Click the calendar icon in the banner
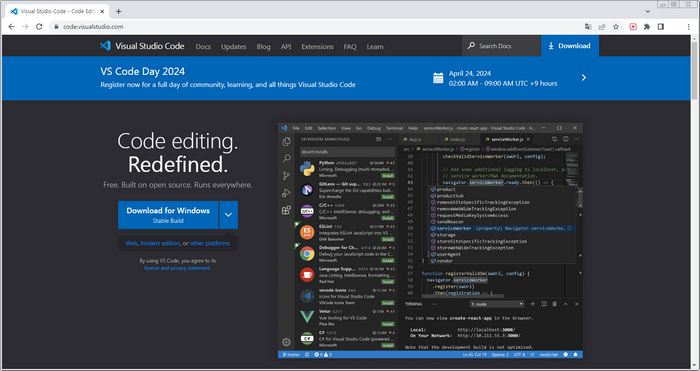The height and width of the screenshot is (371, 700). tap(438, 78)
